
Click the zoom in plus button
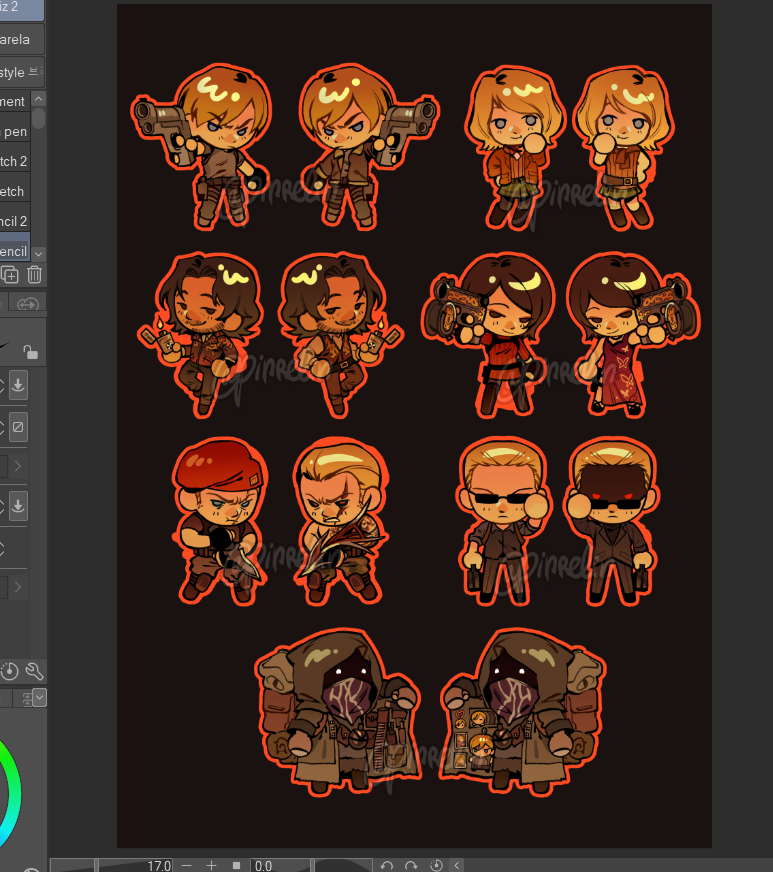[x=211, y=865]
